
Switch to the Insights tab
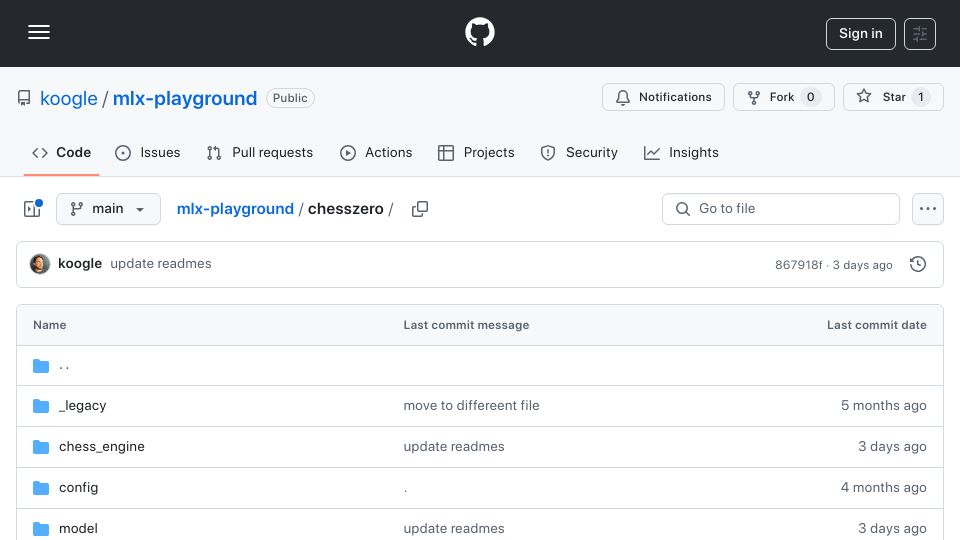[681, 152]
